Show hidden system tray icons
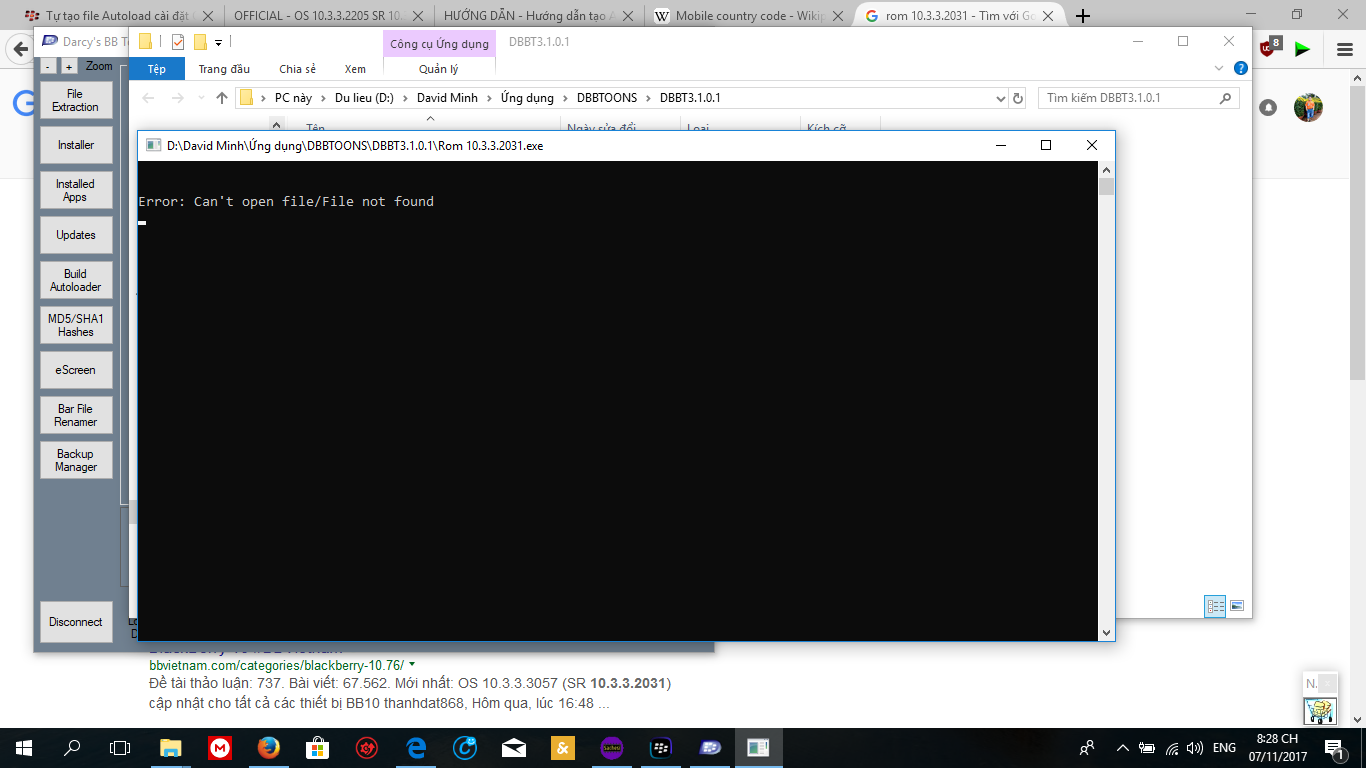 (x=1123, y=748)
